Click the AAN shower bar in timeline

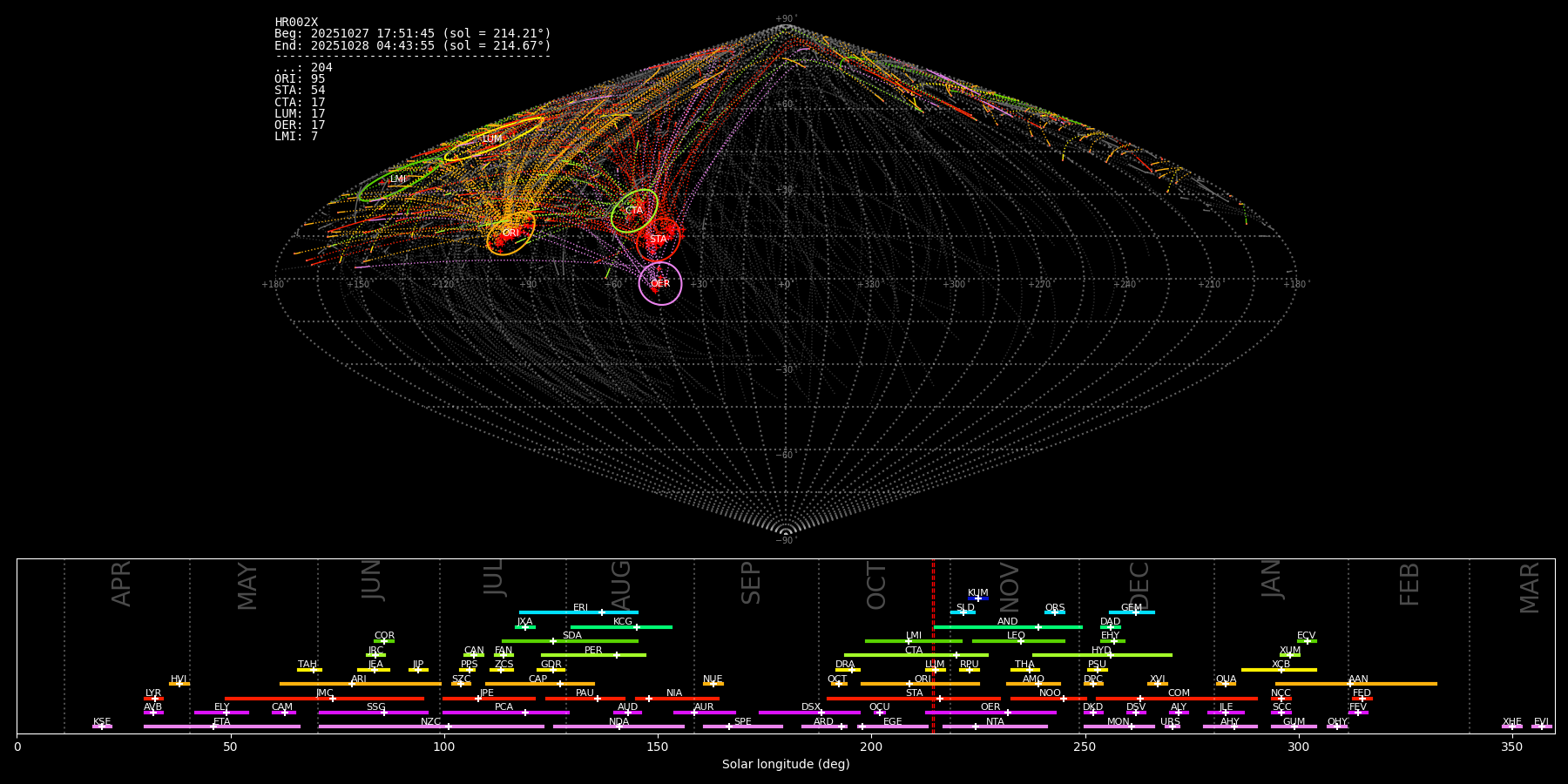point(1356,684)
